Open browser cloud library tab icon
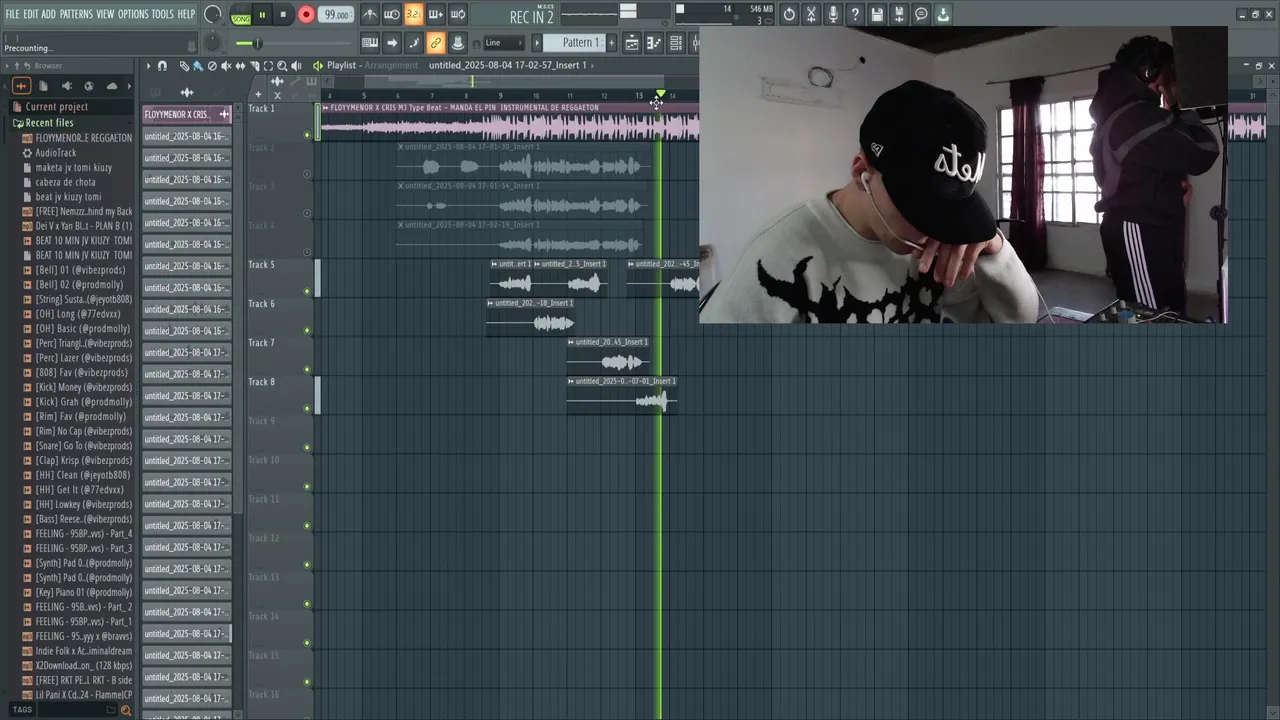 click(x=112, y=86)
